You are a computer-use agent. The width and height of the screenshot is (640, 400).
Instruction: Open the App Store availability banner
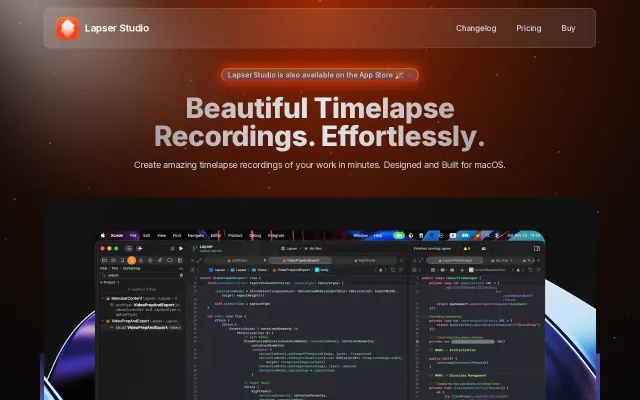click(320, 75)
